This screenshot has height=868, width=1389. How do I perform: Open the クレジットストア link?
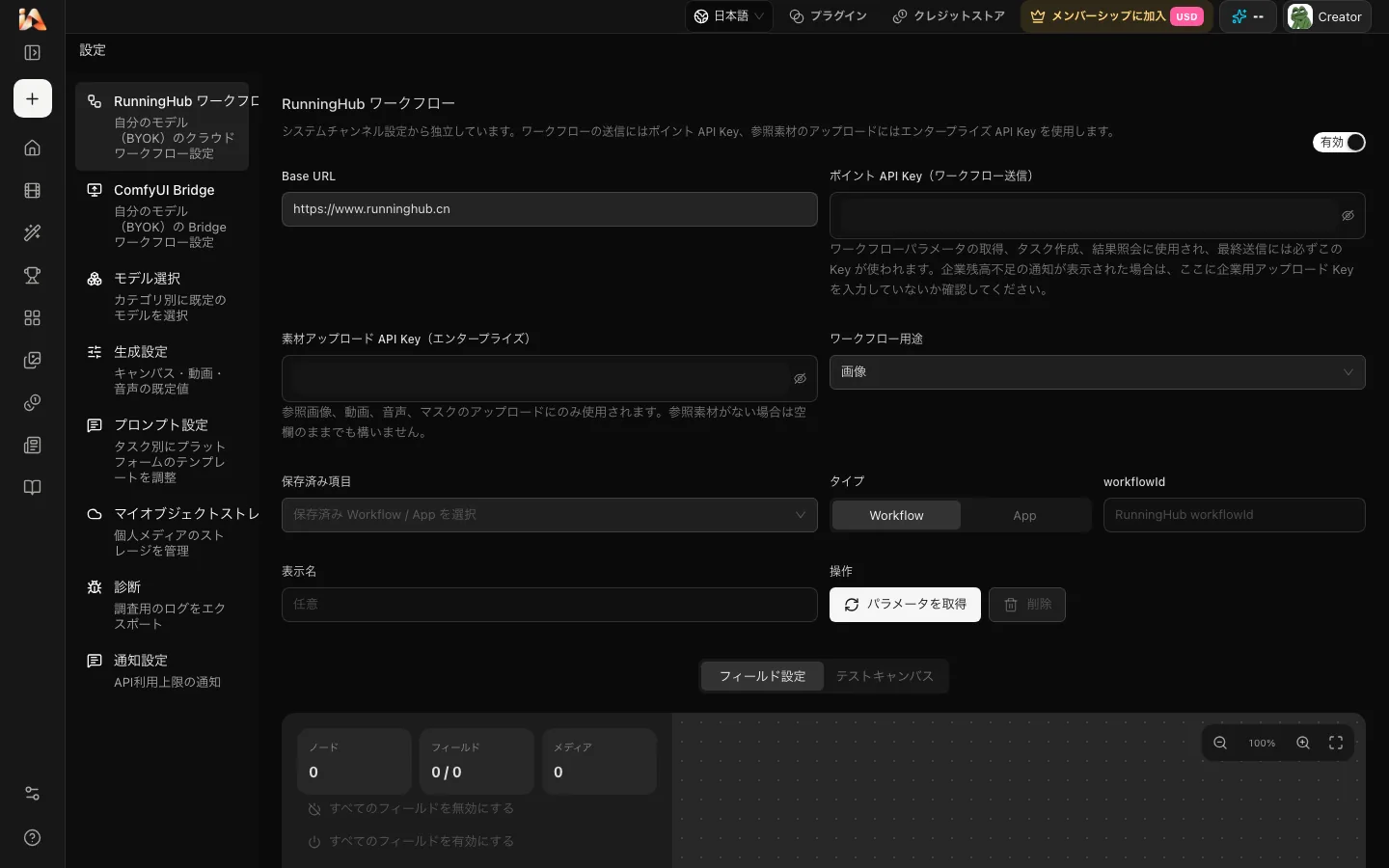(x=948, y=16)
